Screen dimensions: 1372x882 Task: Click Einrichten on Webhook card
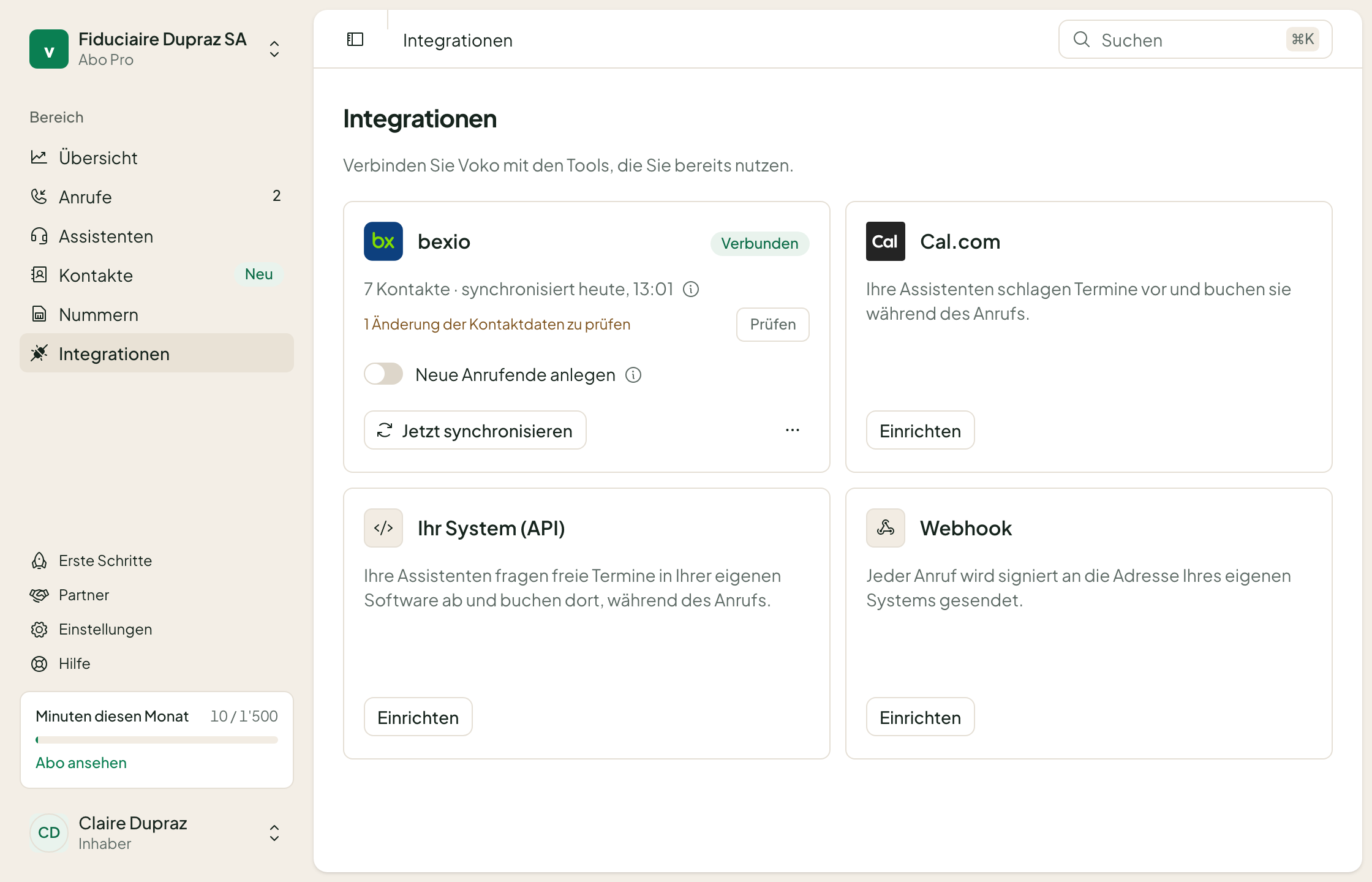(920, 717)
